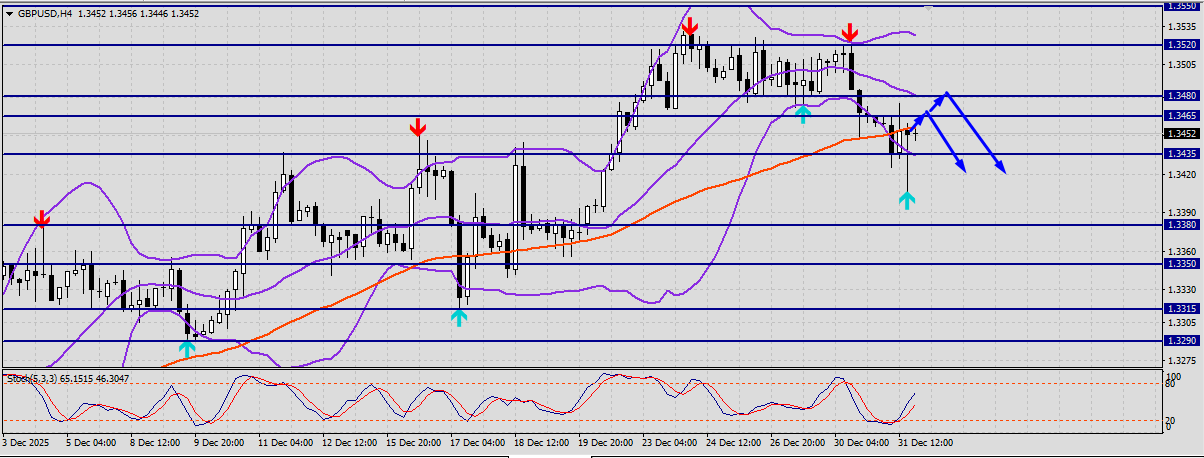Image resolution: width=1204 pixels, height=458 pixels.
Task: Click the 8 Dec 12:00 time label
Action: coord(155,442)
